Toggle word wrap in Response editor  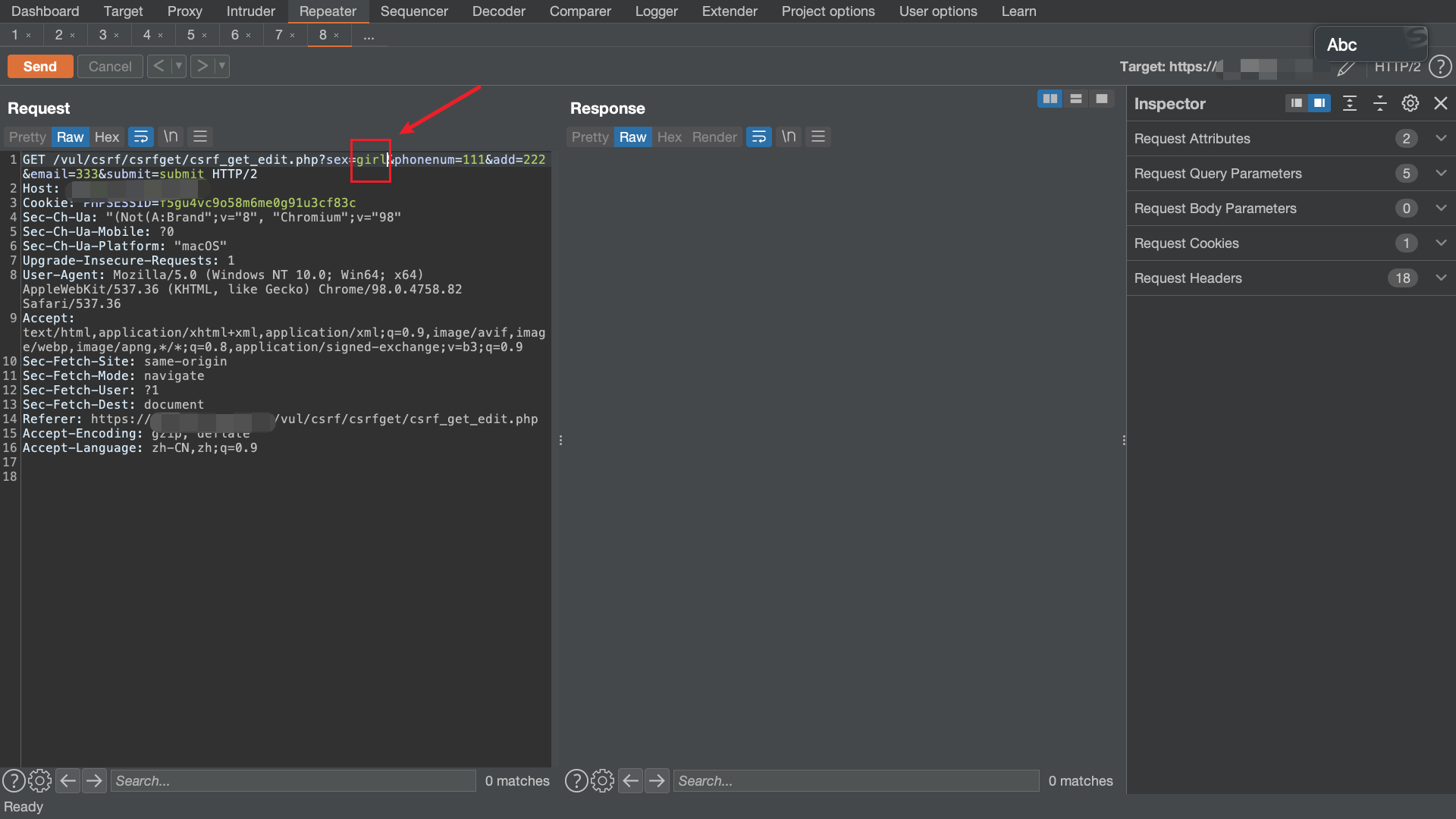[759, 137]
